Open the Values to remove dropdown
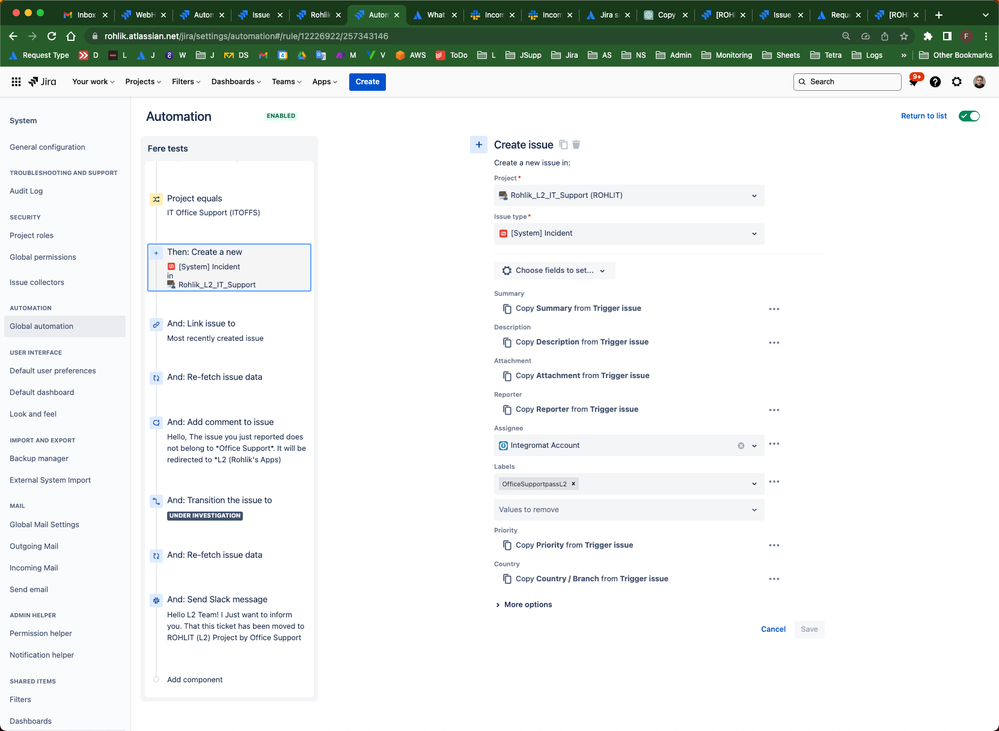 coord(629,510)
